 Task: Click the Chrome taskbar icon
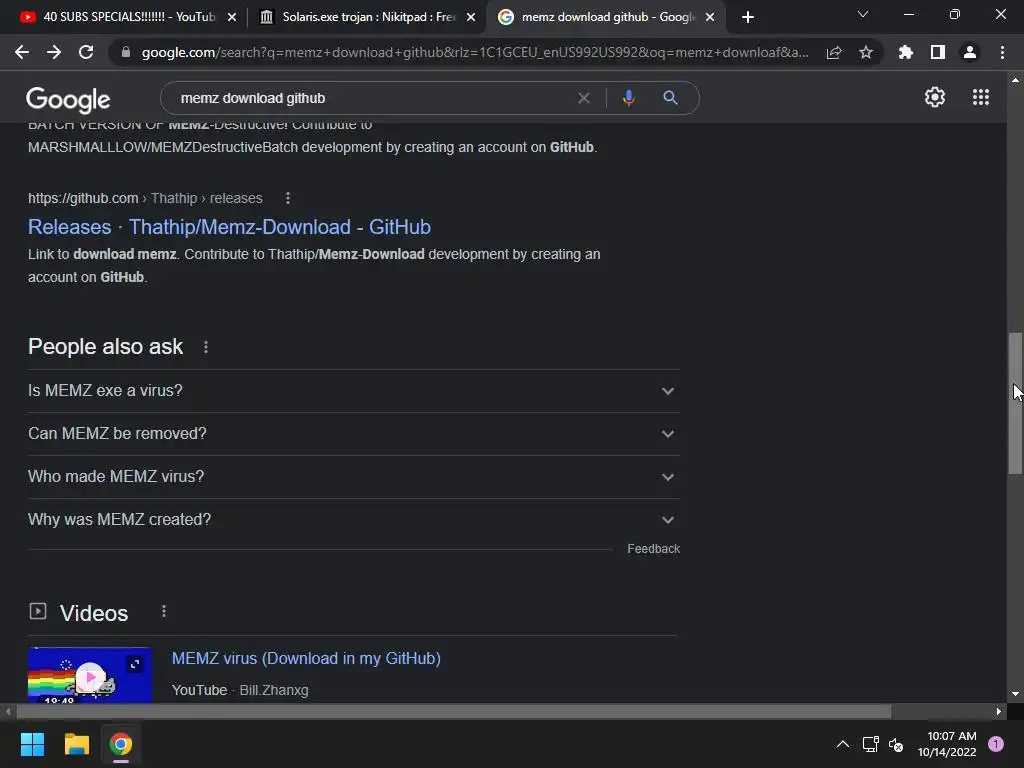pyautogui.click(x=121, y=744)
